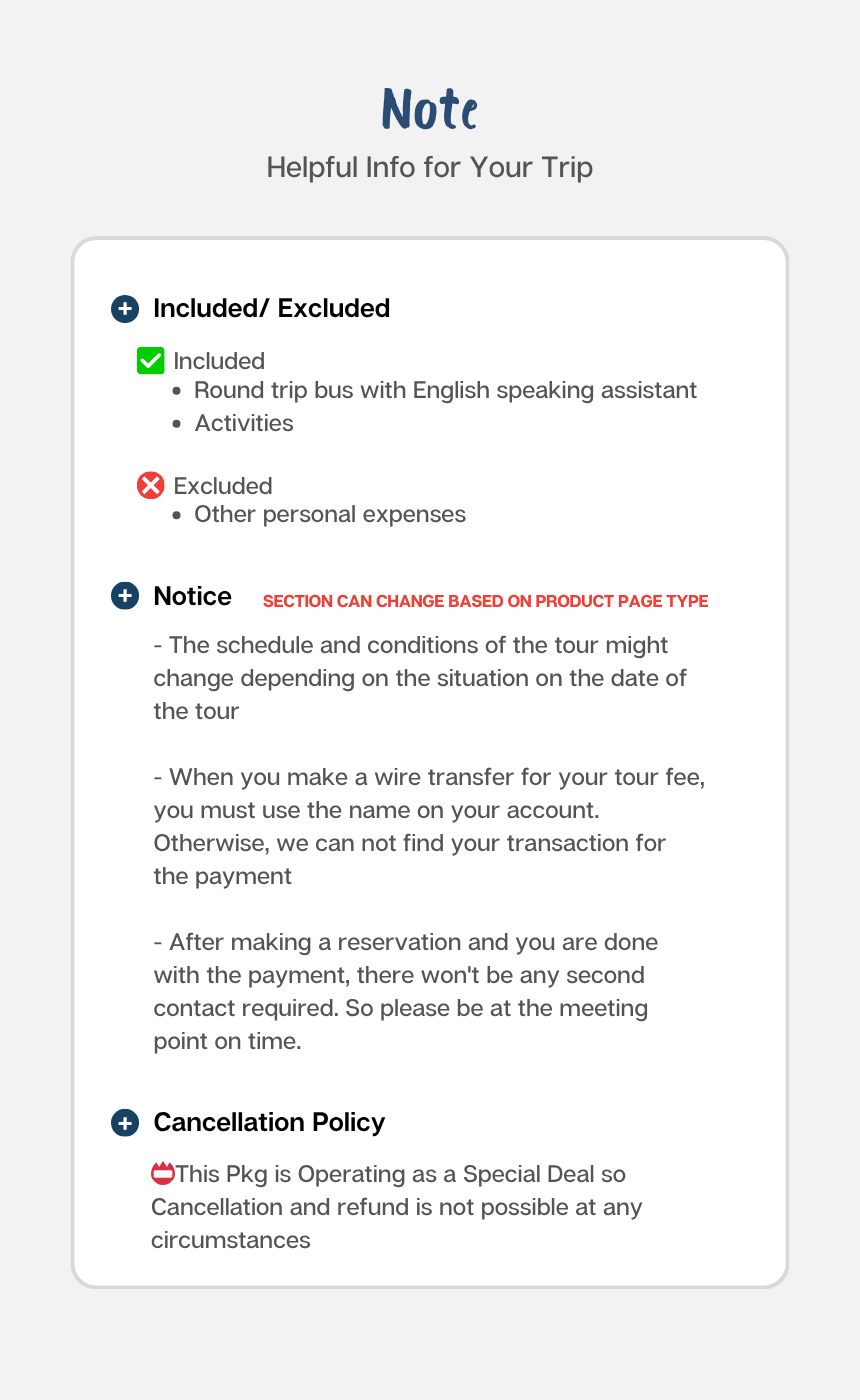Select the Cancellation Policy heading
Screen dimensions: 860x1400
269,1123
